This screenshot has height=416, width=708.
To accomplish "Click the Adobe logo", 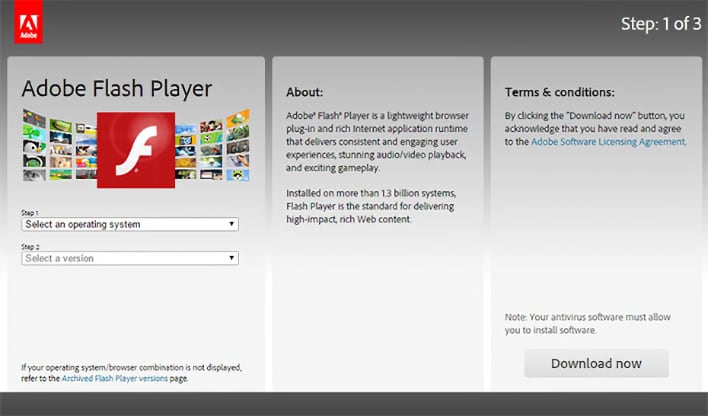I will tap(28, 22).
